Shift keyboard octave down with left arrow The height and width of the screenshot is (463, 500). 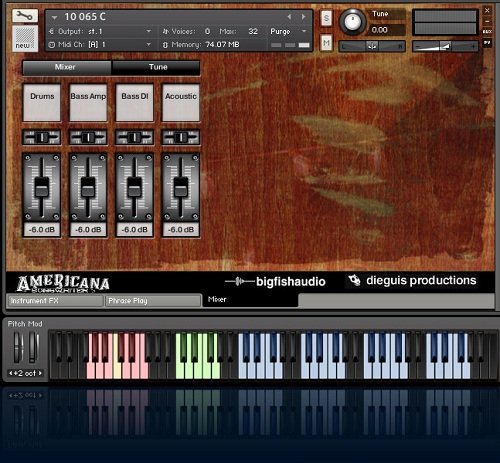click(11, 373)
